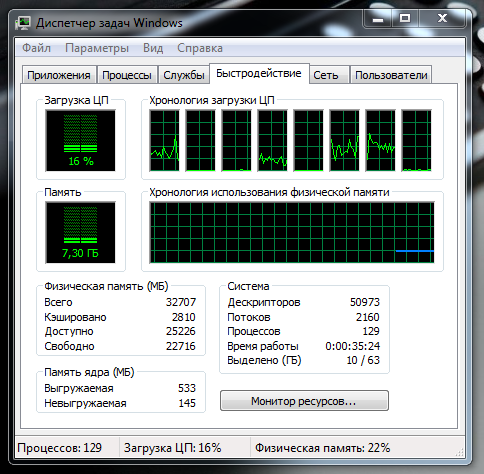This screenshot has width=484, height=474.
Task: Close the Task Manager window
Action: click(442, 19)
